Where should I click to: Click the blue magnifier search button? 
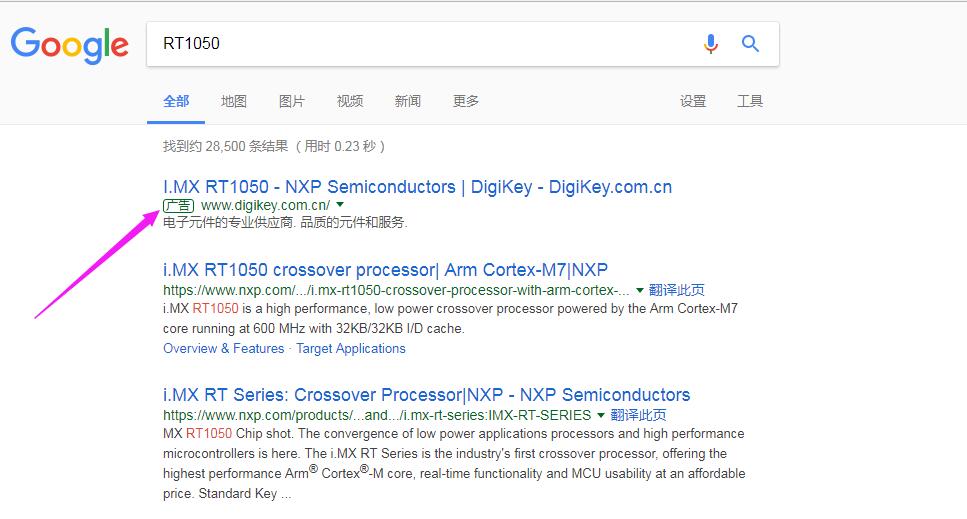click(x=750, y=44)
